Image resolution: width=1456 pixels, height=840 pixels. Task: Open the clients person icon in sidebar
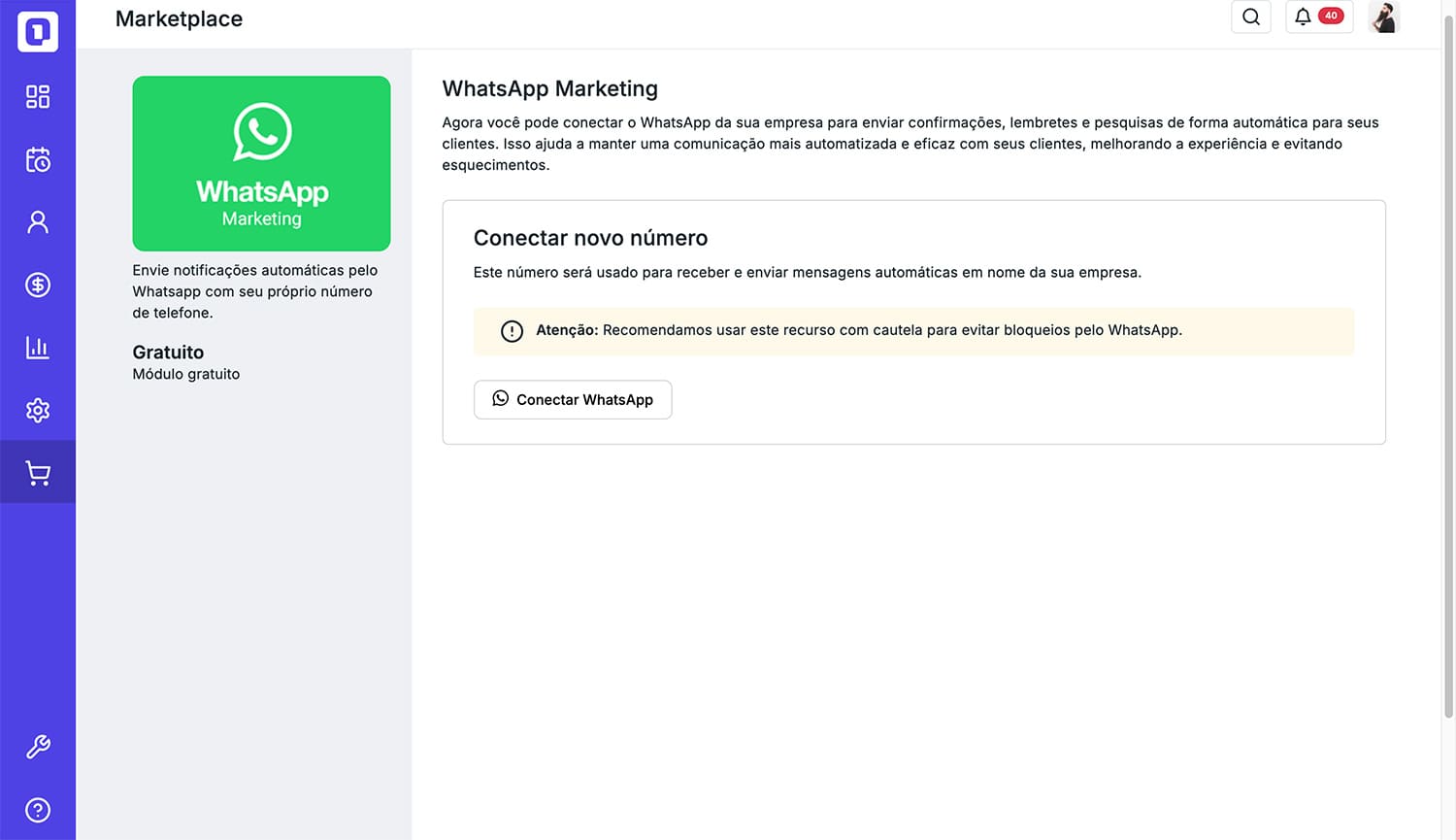(38, 222)
